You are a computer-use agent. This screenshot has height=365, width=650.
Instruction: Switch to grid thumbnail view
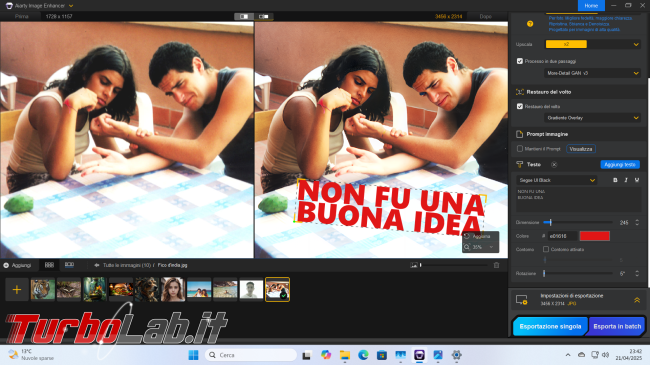click(49, 265)
